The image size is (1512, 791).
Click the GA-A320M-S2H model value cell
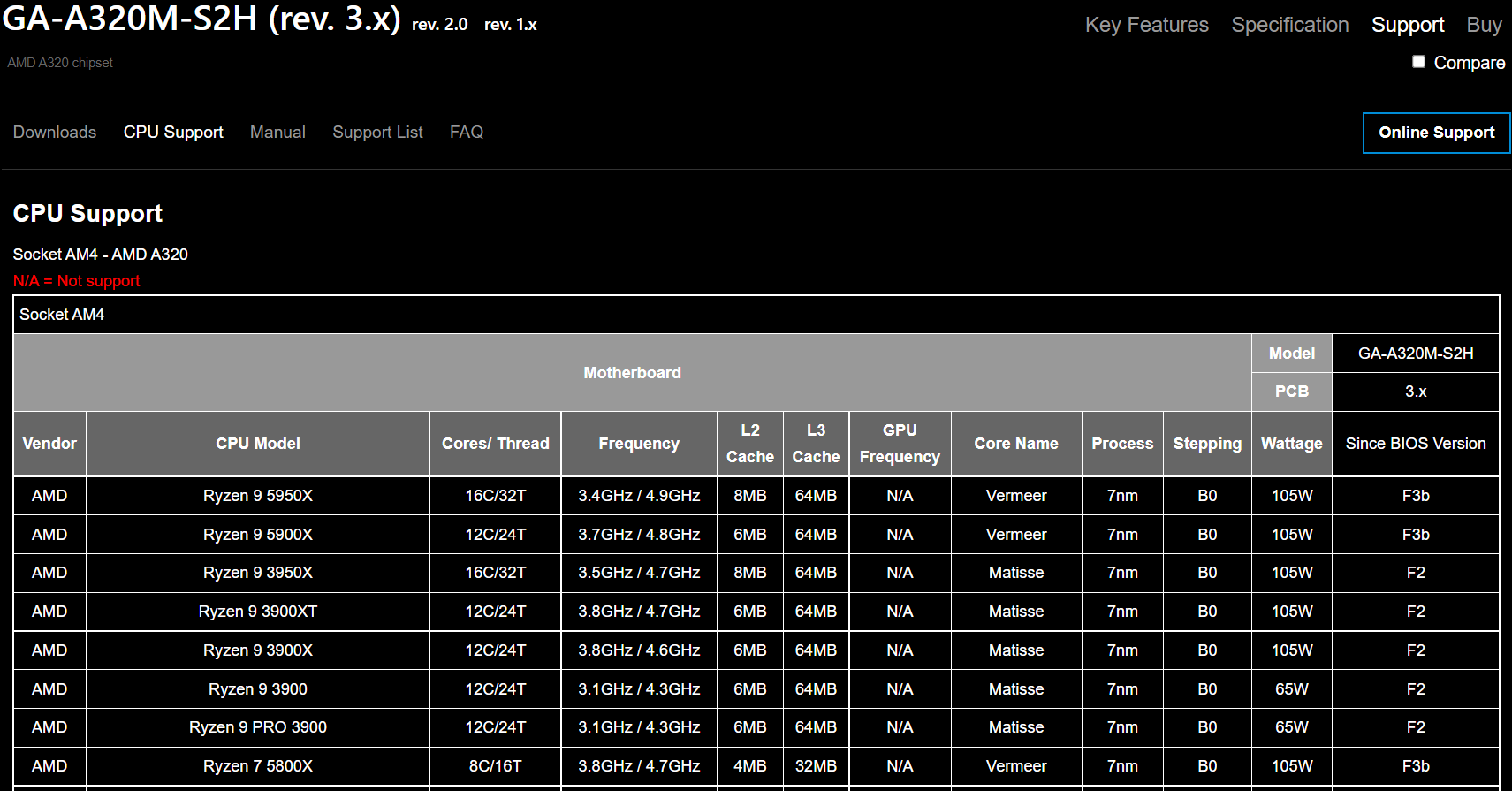[1416, 354]
